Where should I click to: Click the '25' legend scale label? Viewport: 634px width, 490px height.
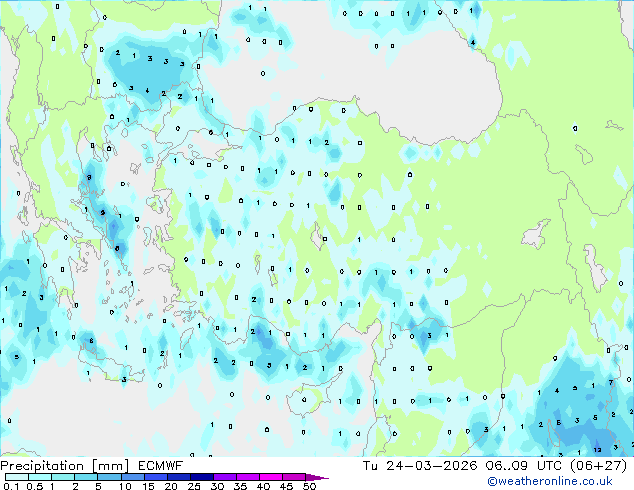click(x=194, y=486)
